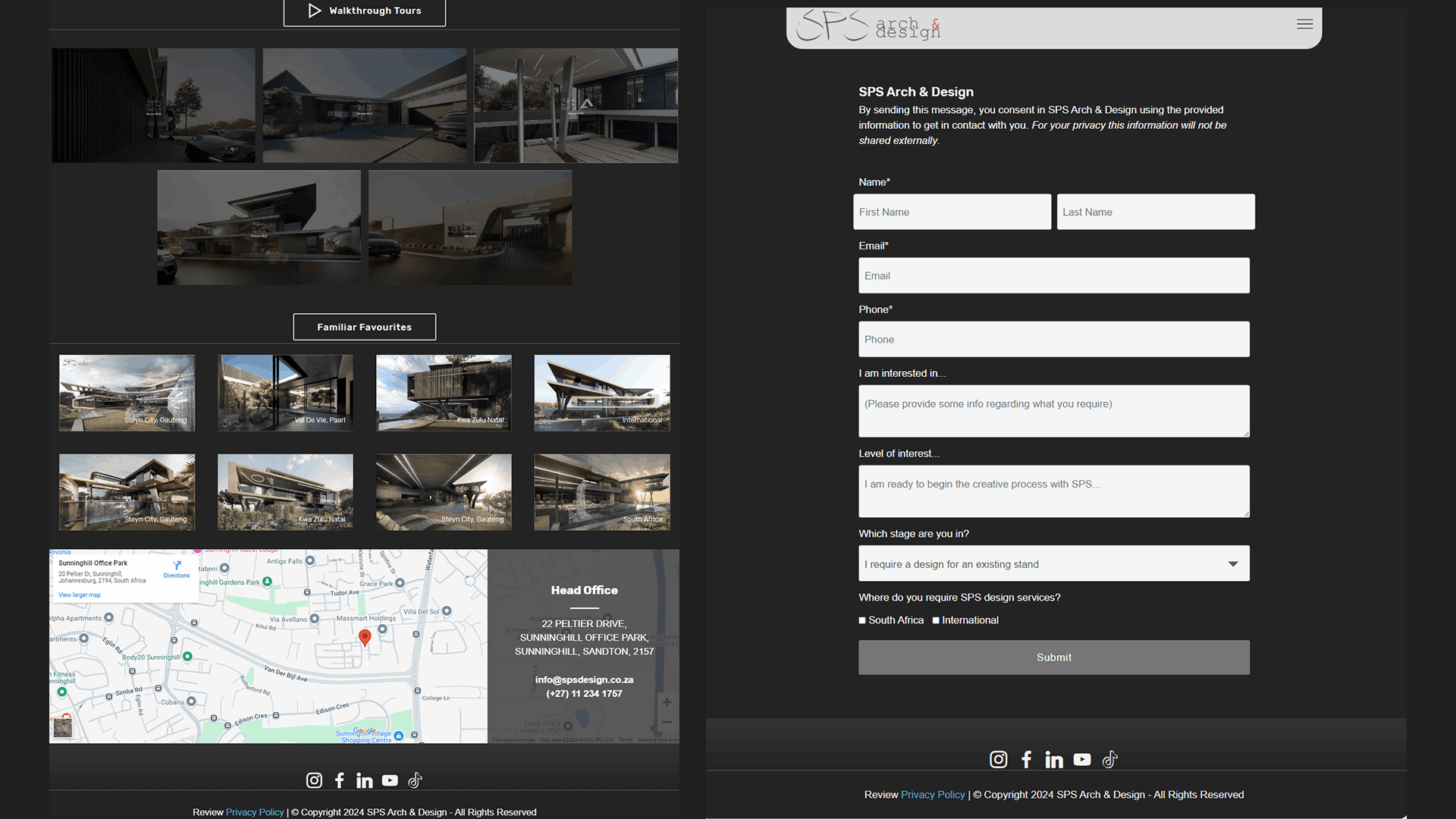
Task: Open the hamburger menu icon
Action: coord(1304,24)
